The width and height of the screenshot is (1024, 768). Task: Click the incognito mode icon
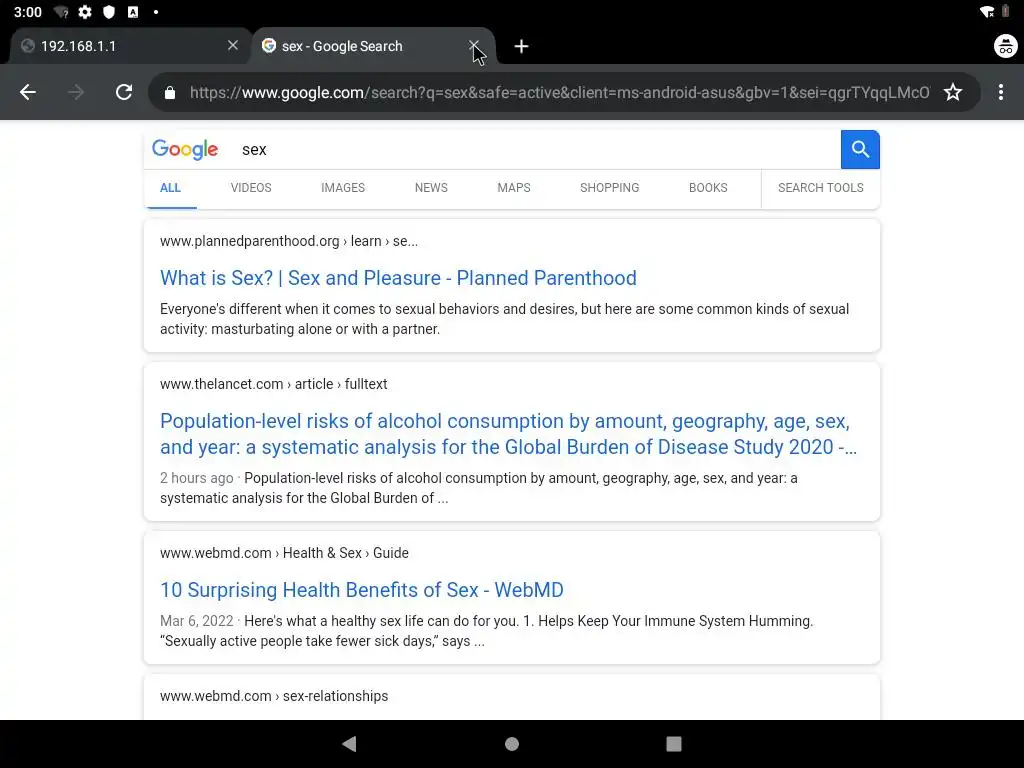click(1006, 46)
